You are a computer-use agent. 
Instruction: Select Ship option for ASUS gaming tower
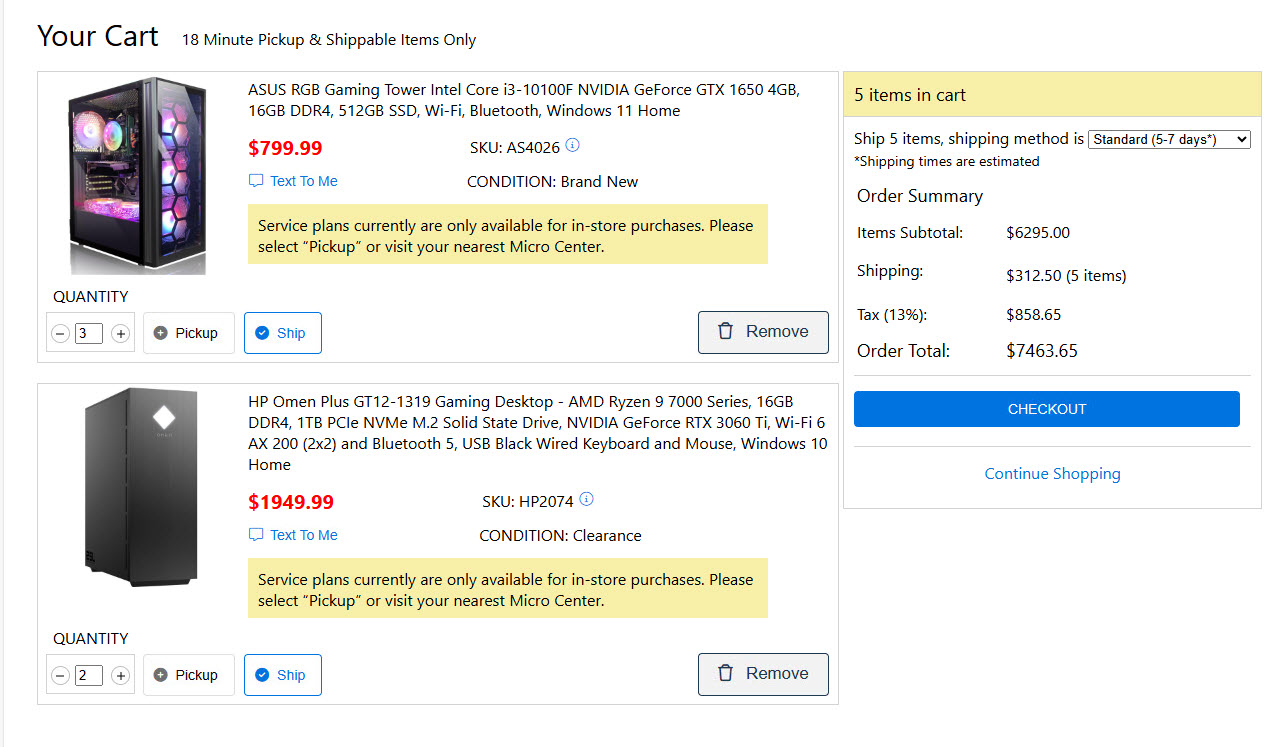click(x=282, y=333)
